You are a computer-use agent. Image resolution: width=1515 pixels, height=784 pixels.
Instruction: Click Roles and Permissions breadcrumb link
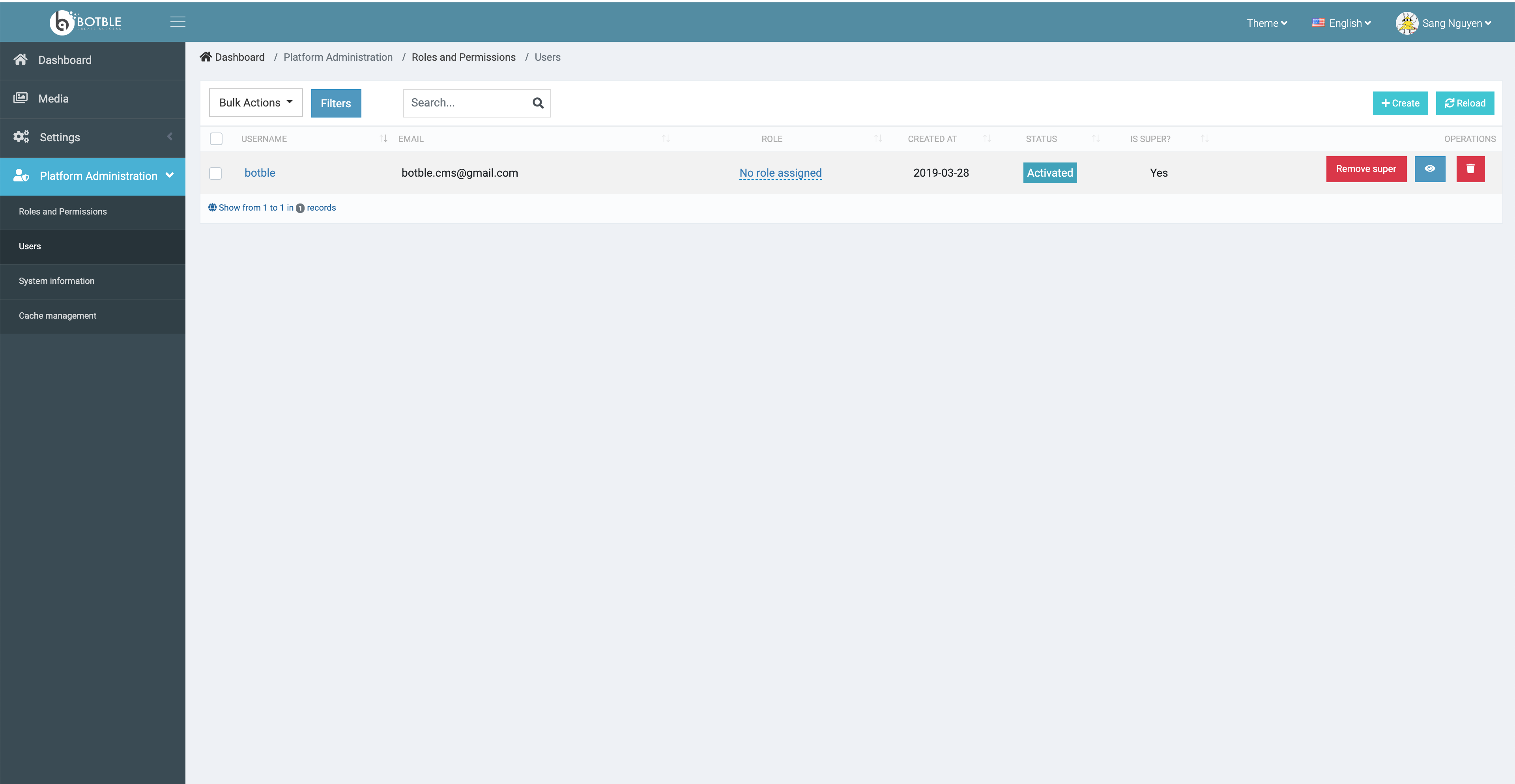[x=464, y=57]
